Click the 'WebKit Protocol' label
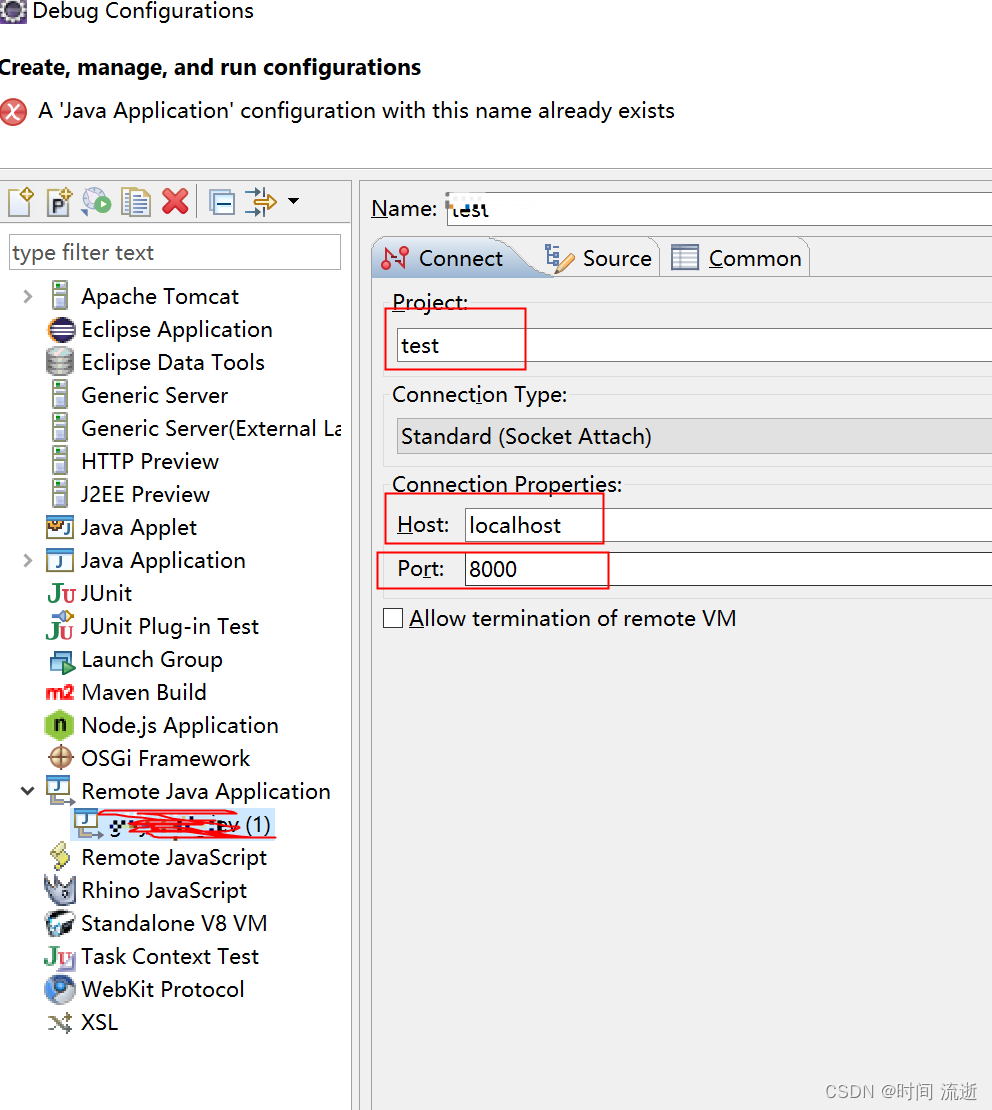 [163, 989]
